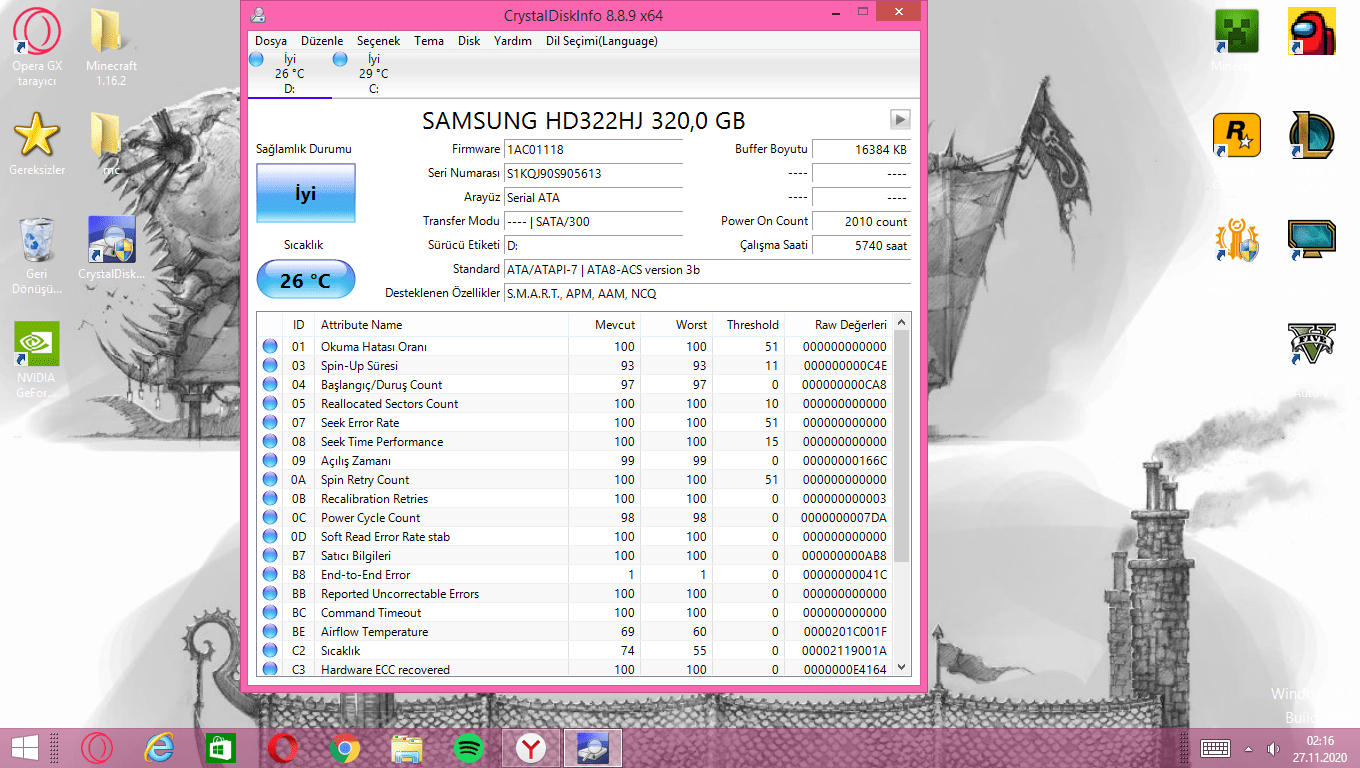Click the Attribute Name column header
Image resolution: width=1360 pixels, height=768 pixels.
tap(441, 325)
